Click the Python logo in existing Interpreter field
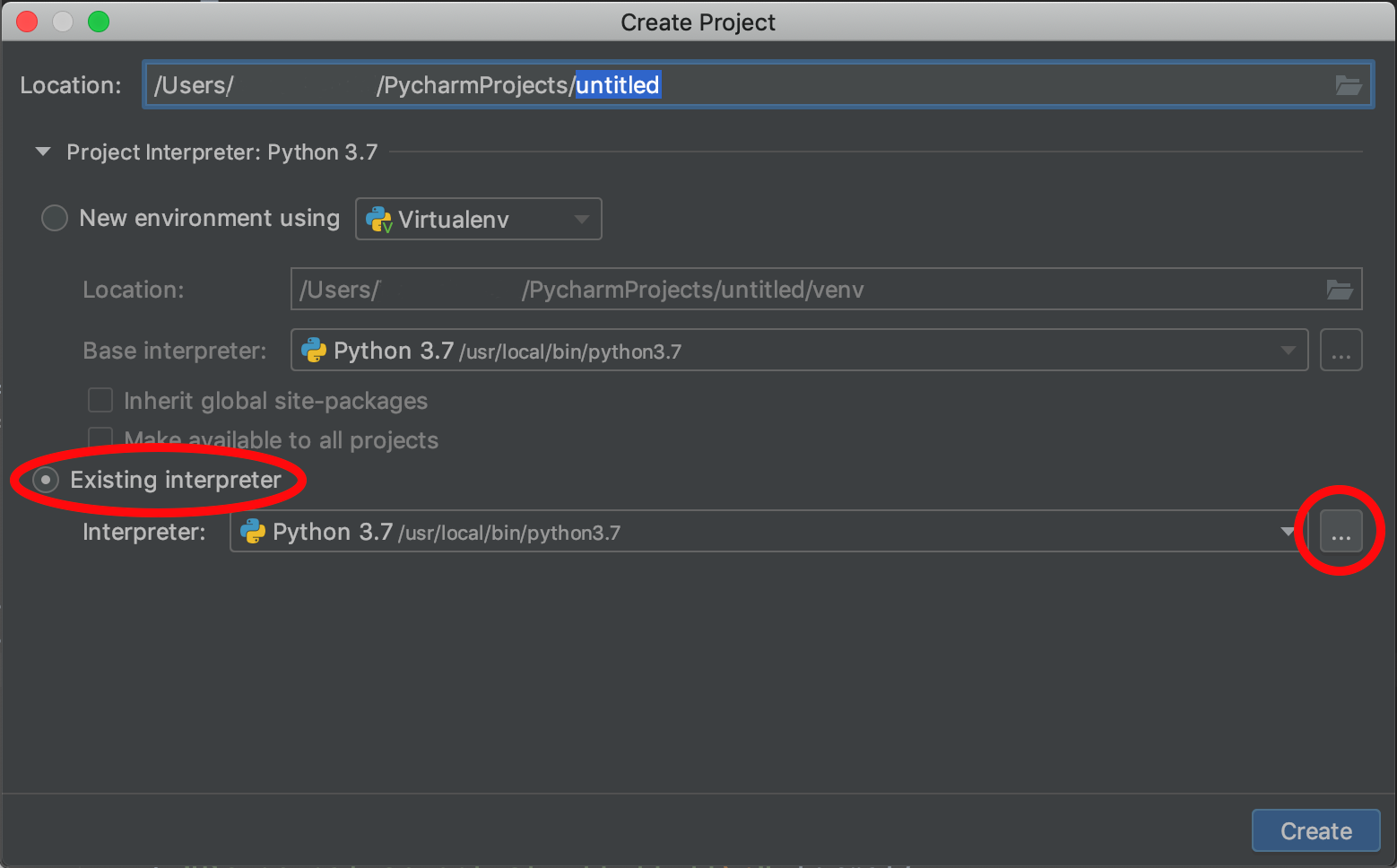 pos(253,532)
